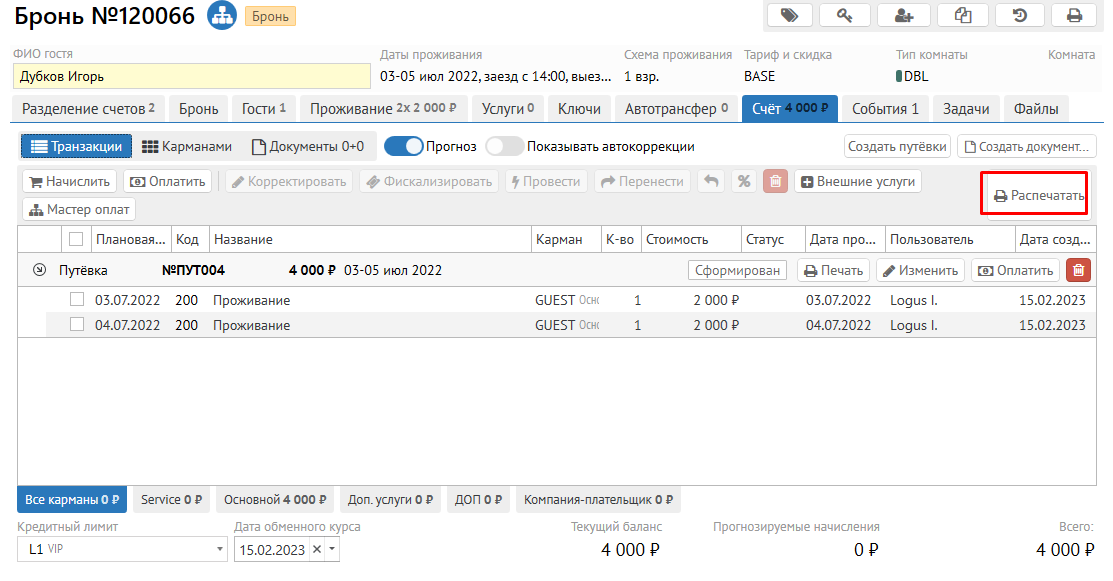Click the booking structure icon beside Бронь №120066
The width and height of the screenshot is (1113, 581).
pos(220,16)
